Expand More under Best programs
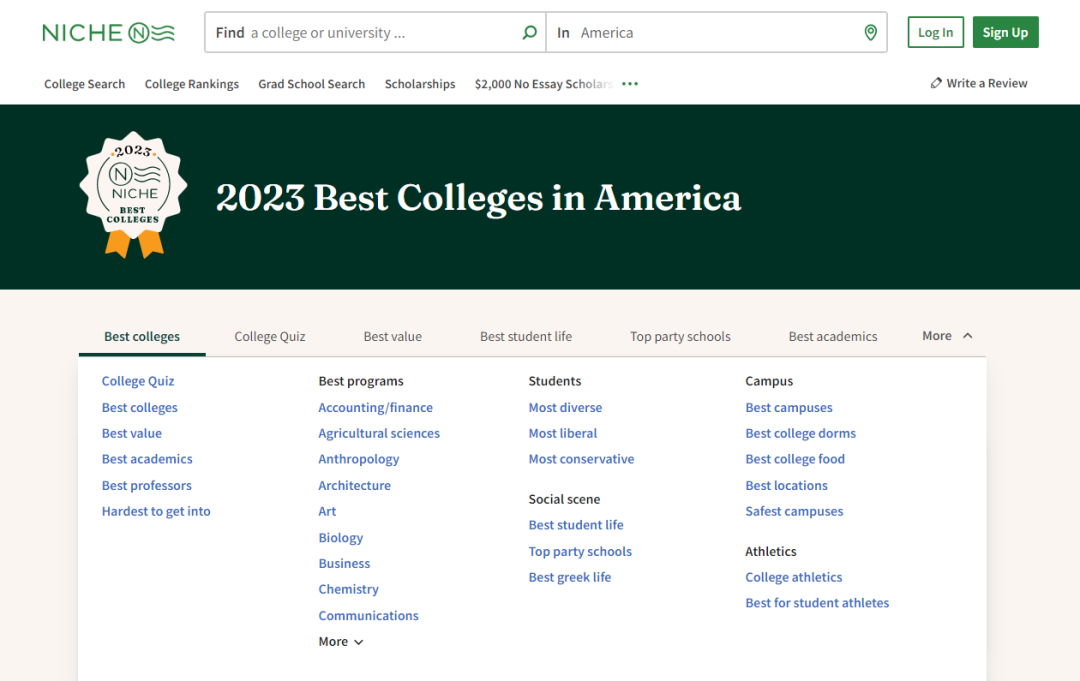Image resolution: width=1080 pixels, height=681 pixels. (340, 642)
